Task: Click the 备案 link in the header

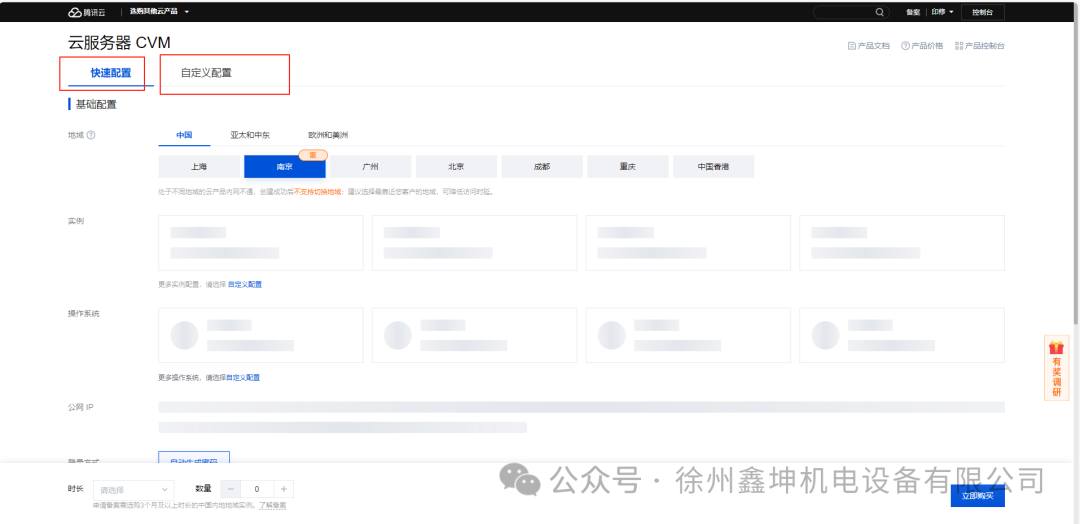Action: point(913,12)
